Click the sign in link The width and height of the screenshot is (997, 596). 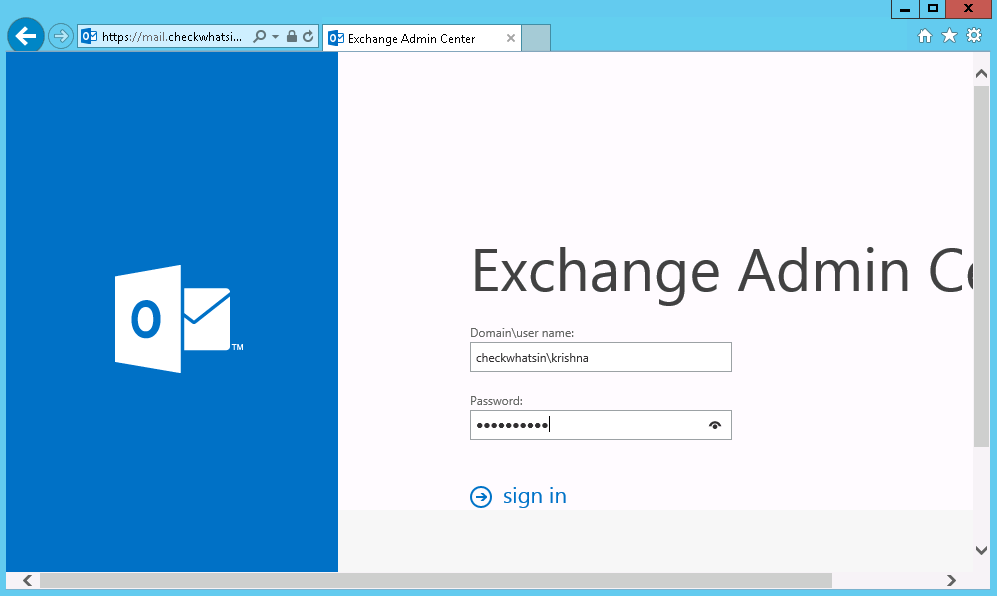[535, 496]
